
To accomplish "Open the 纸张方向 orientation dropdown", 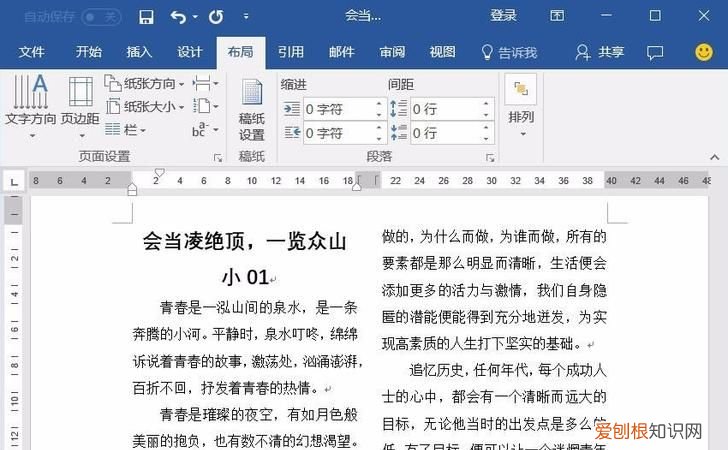I will tap(144, 84).
